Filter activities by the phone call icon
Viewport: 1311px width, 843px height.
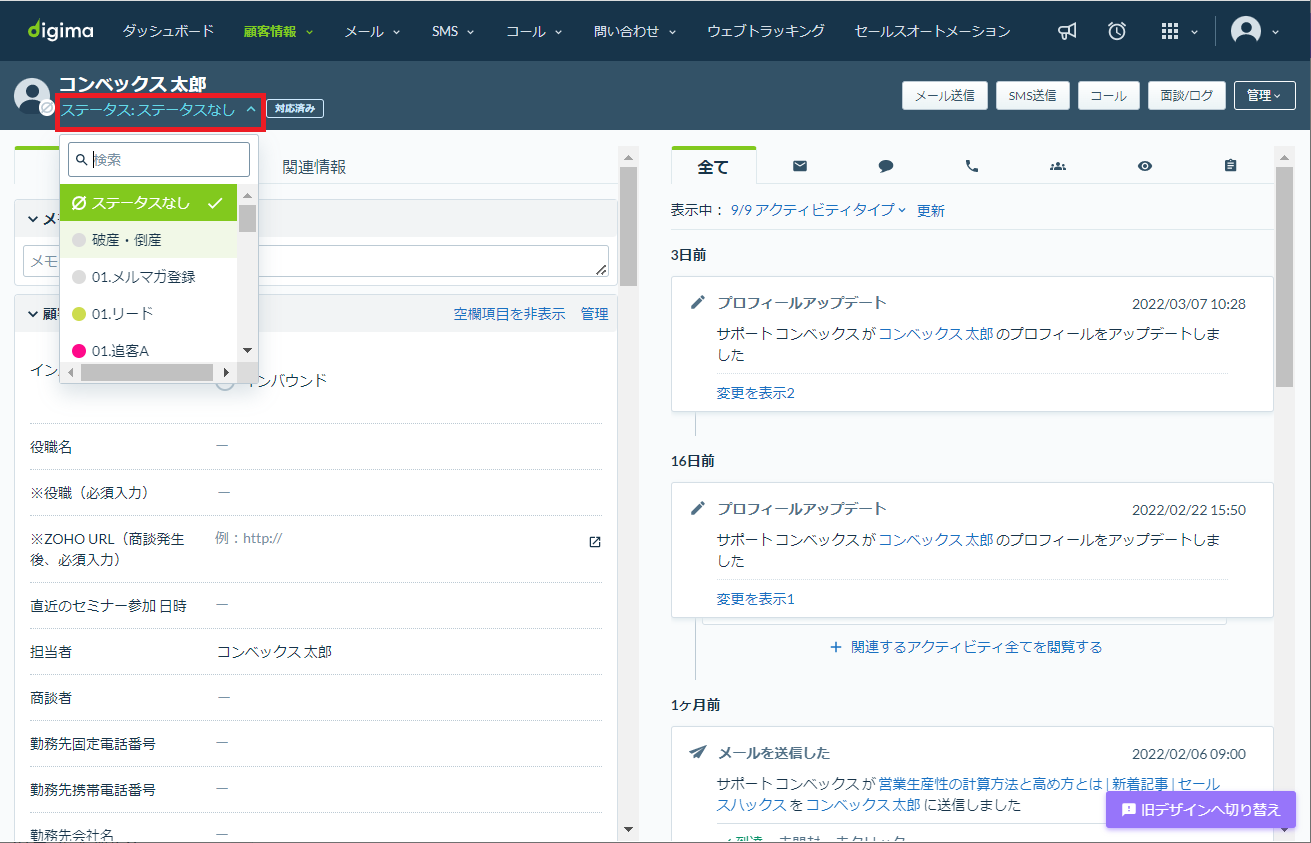coord(972,166)
